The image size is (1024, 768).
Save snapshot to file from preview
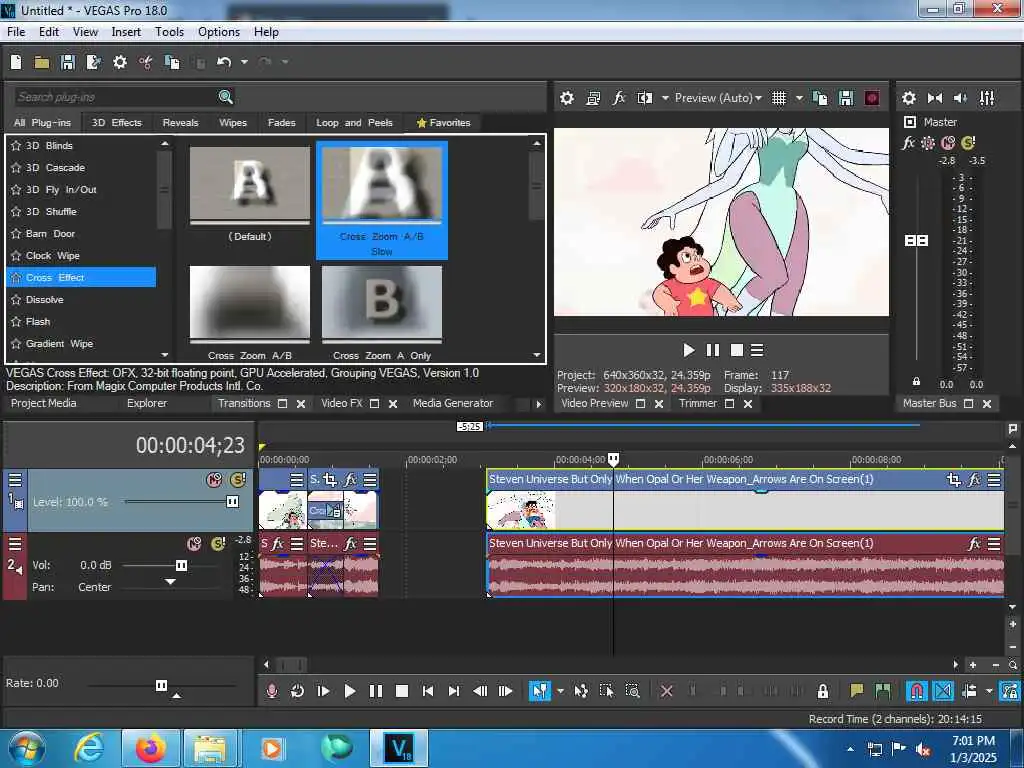[846, 98]
